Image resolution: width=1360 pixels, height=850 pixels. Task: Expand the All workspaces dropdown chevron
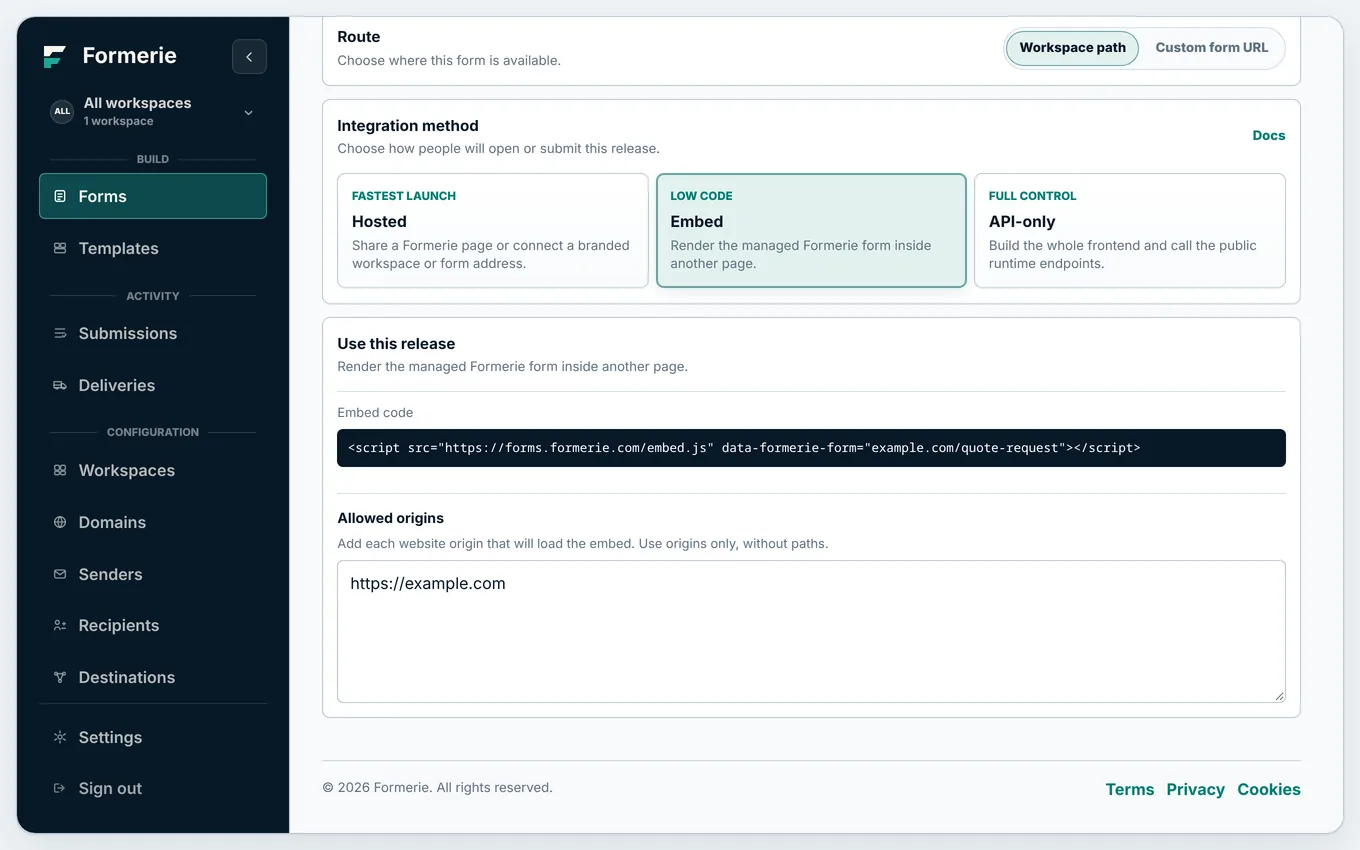pos(249,112)
